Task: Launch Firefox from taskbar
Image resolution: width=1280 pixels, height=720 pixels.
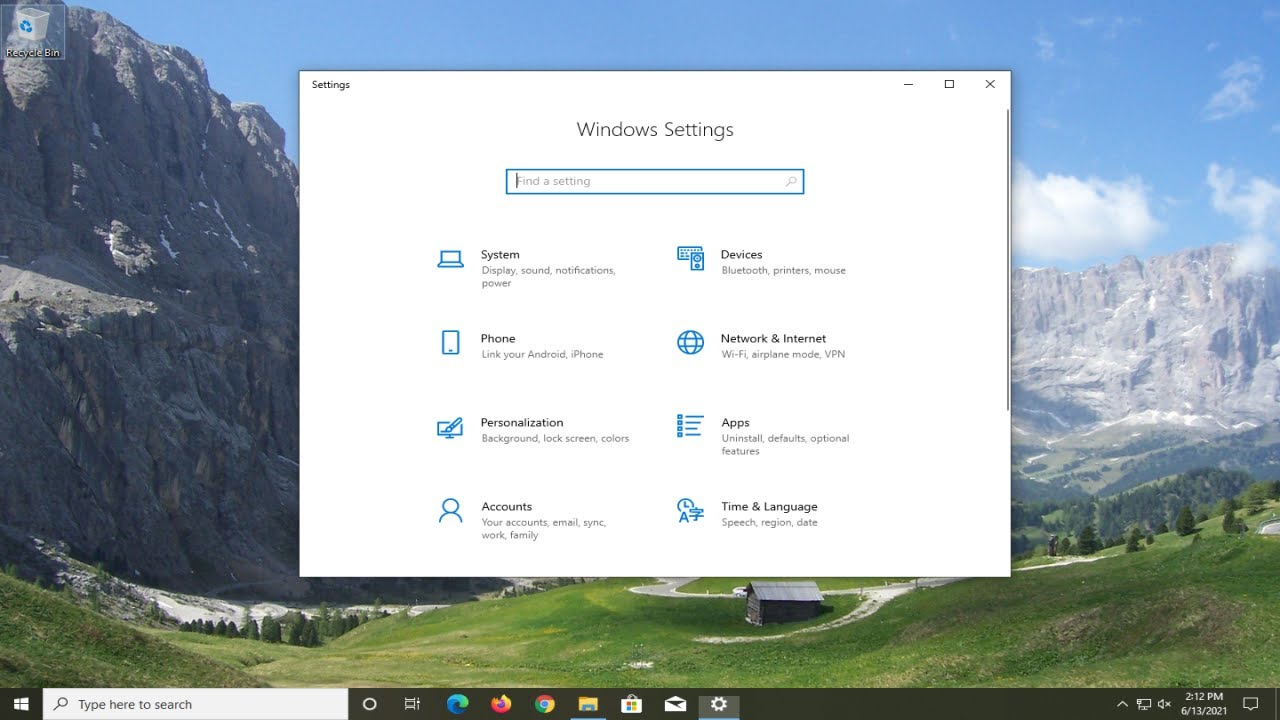Action: (501, 704)
